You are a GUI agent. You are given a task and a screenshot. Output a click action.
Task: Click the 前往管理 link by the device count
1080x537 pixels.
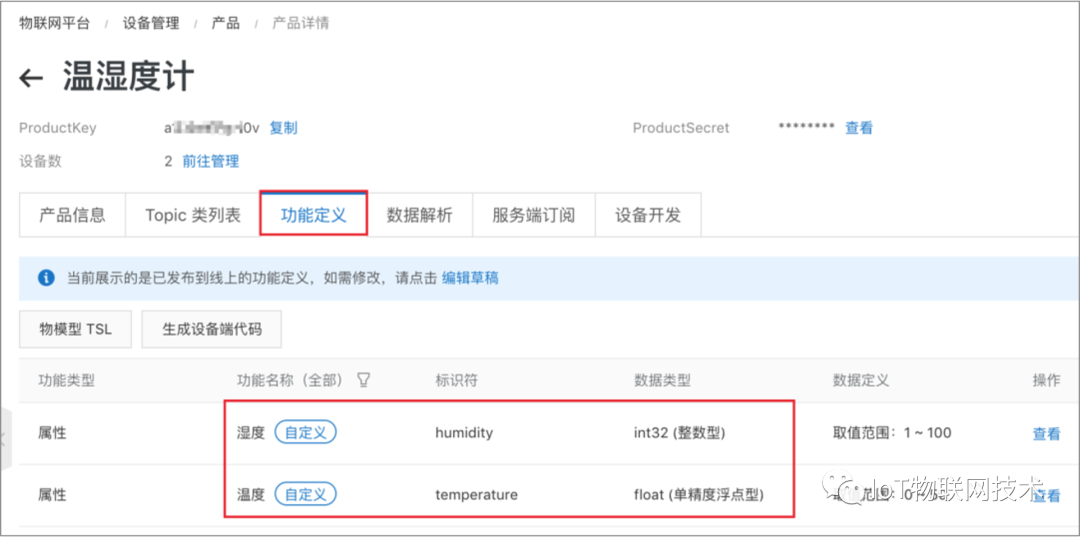click(x=211, y=162)
